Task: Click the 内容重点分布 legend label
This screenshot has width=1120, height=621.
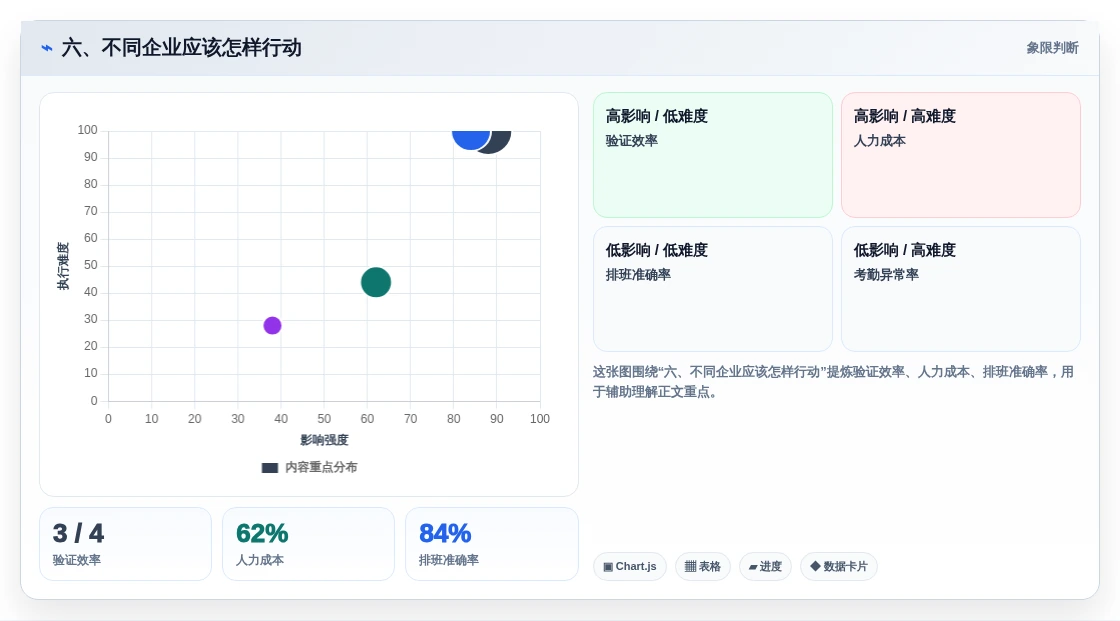Action: tap(321, 467)
